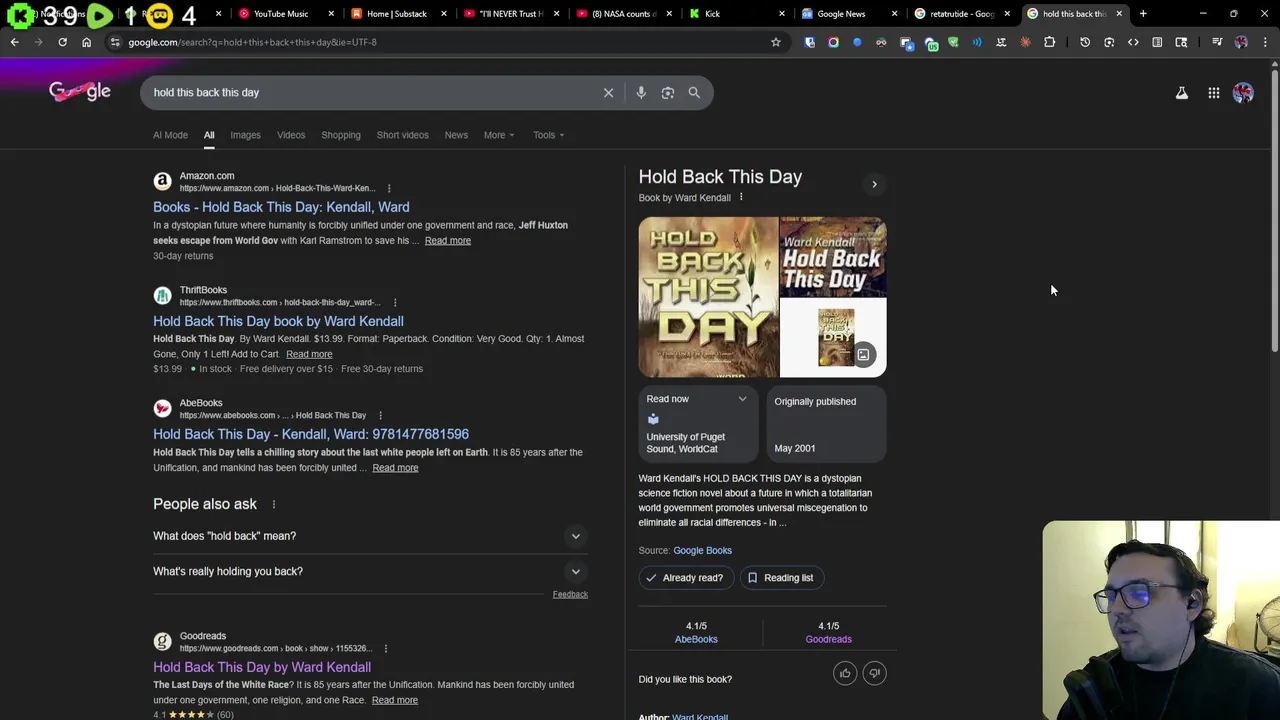Open more options for the Amazon result
The width and height of the screenshot is (1280, 720).
pyautogui.click(x=389, y=188)
